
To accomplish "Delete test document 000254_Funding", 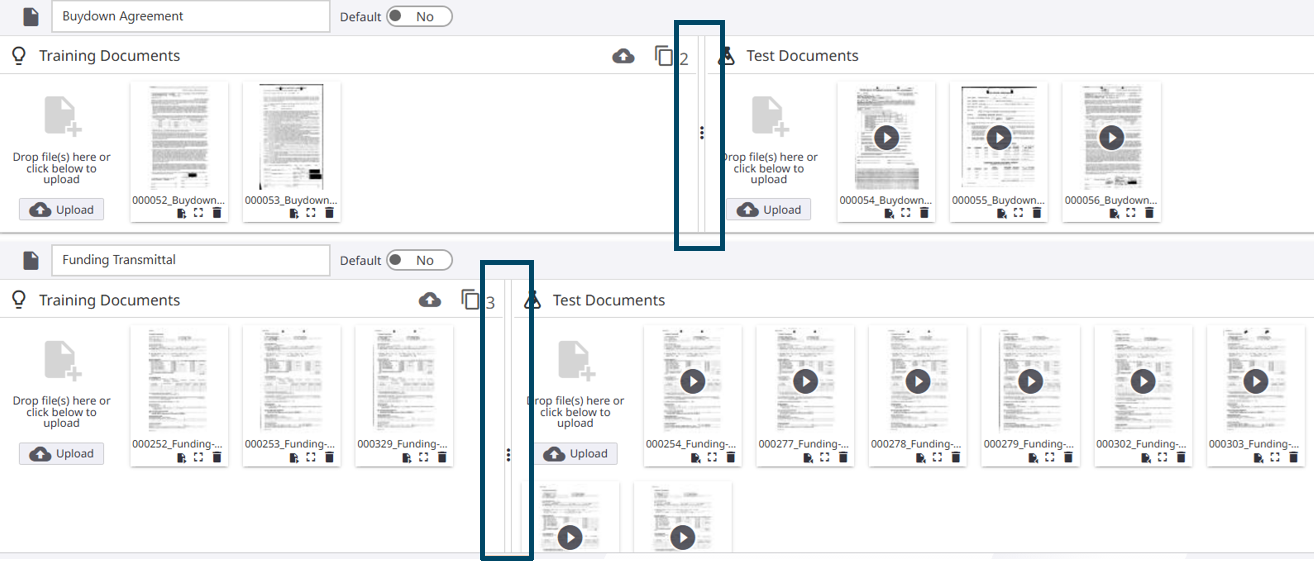I will 730,457.
